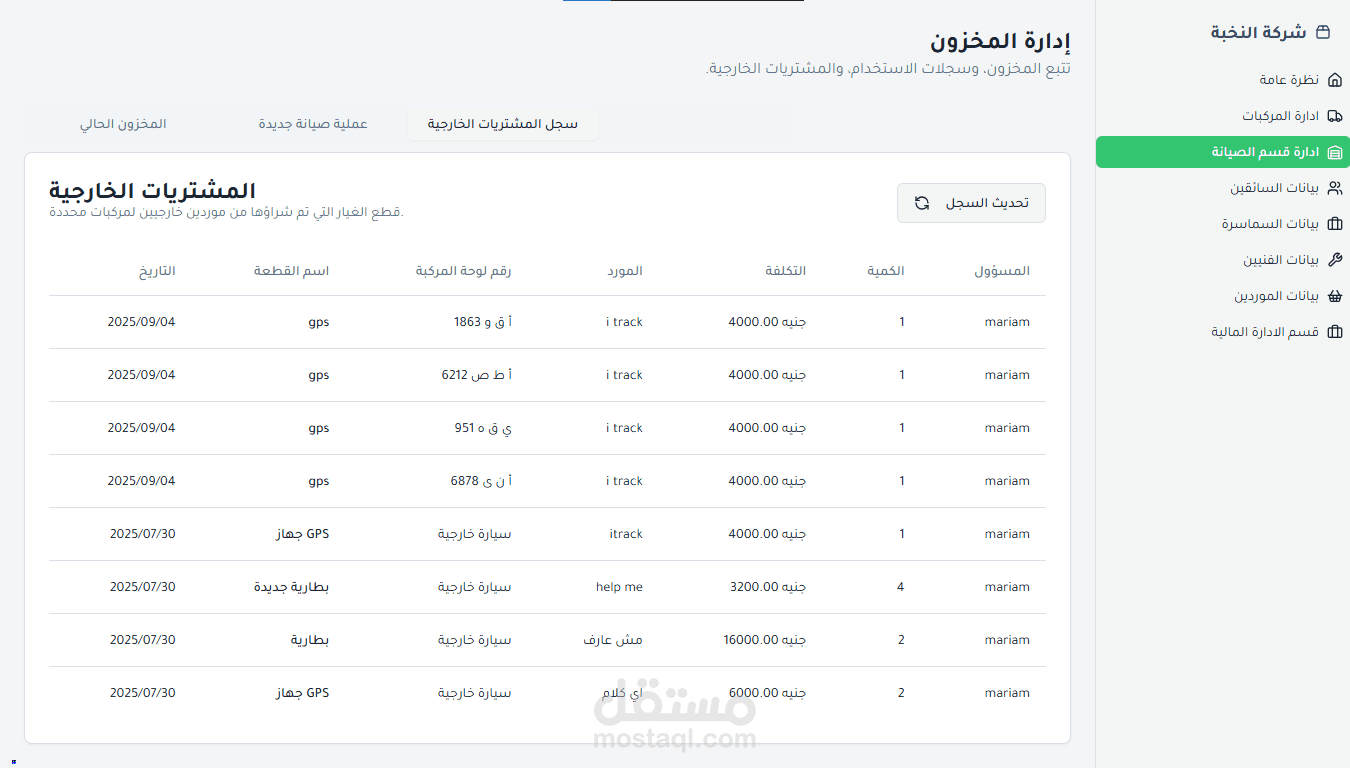The image size is (1350, 768).
Task: Click the part name بطارية جديدة
Action: tap(292, 587)
